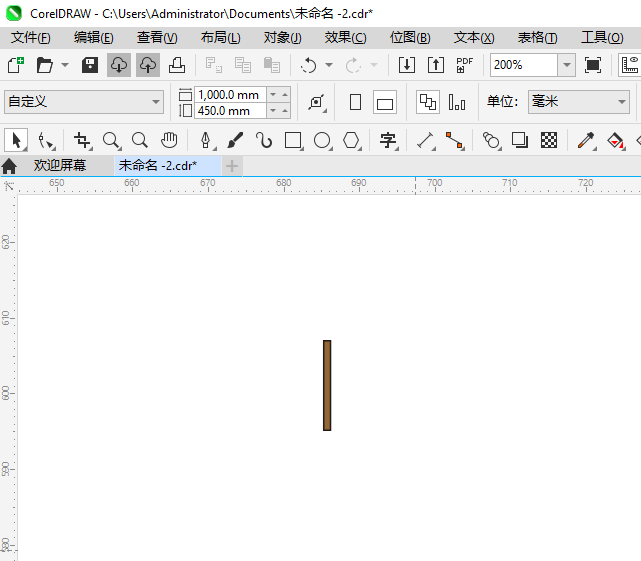This screenshot has width=641, height=561.
Task: Click the Import icon with down arrow
Action: [x=407, y=65]
